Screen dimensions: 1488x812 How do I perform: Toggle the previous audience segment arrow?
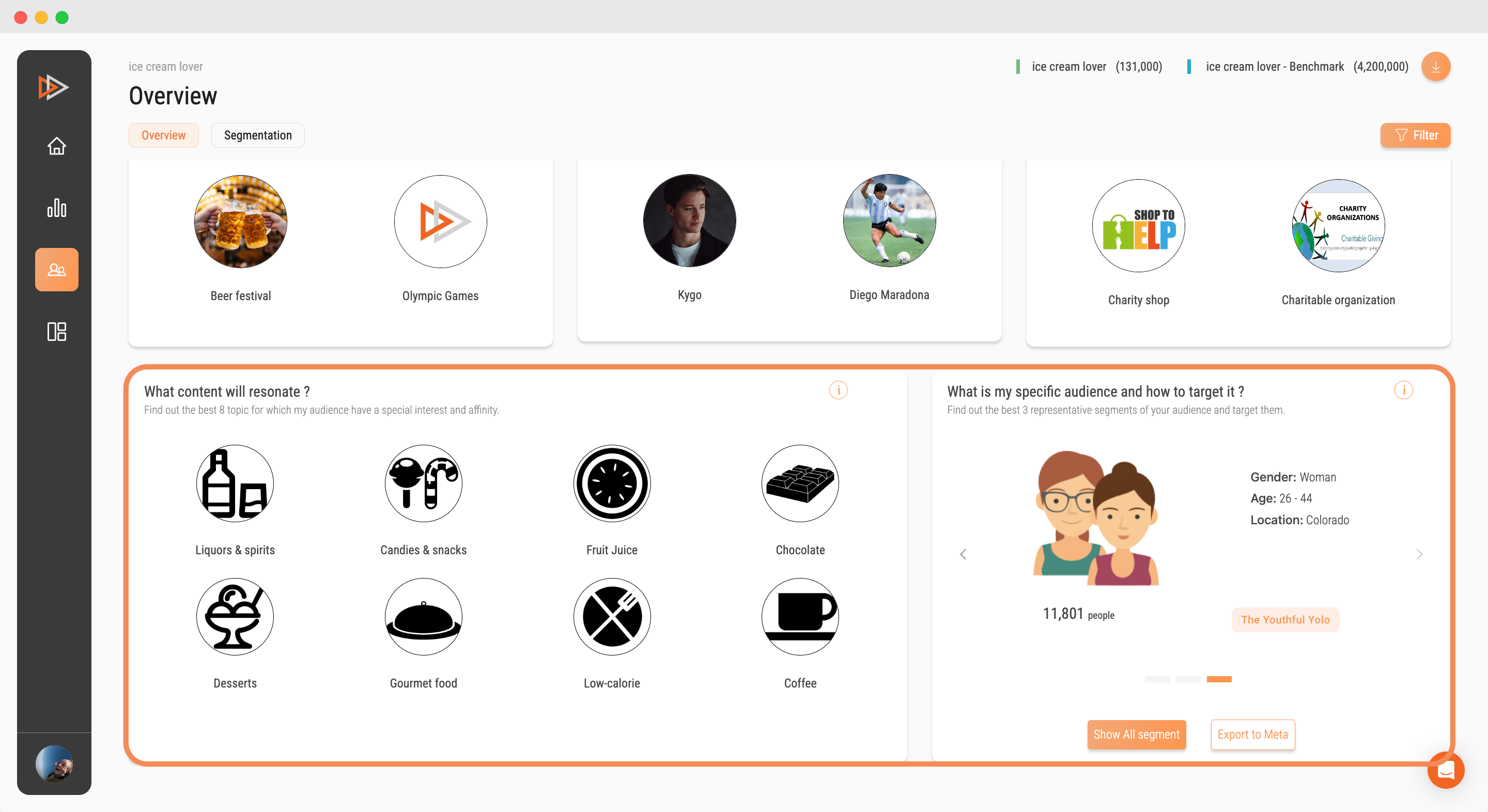click(x=963, y=554)
